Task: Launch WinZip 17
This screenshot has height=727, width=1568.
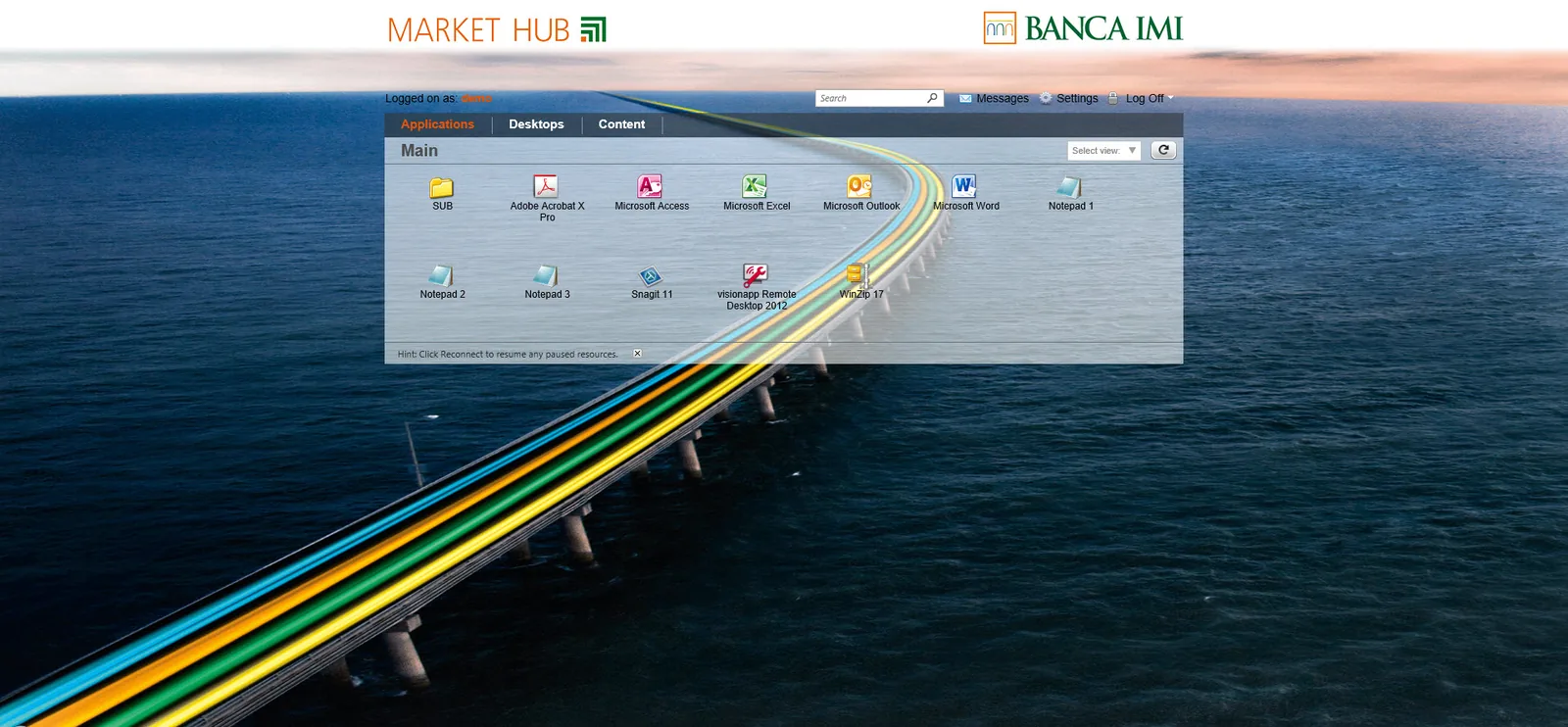Action: pyautogui.click(x=858, y=275)
